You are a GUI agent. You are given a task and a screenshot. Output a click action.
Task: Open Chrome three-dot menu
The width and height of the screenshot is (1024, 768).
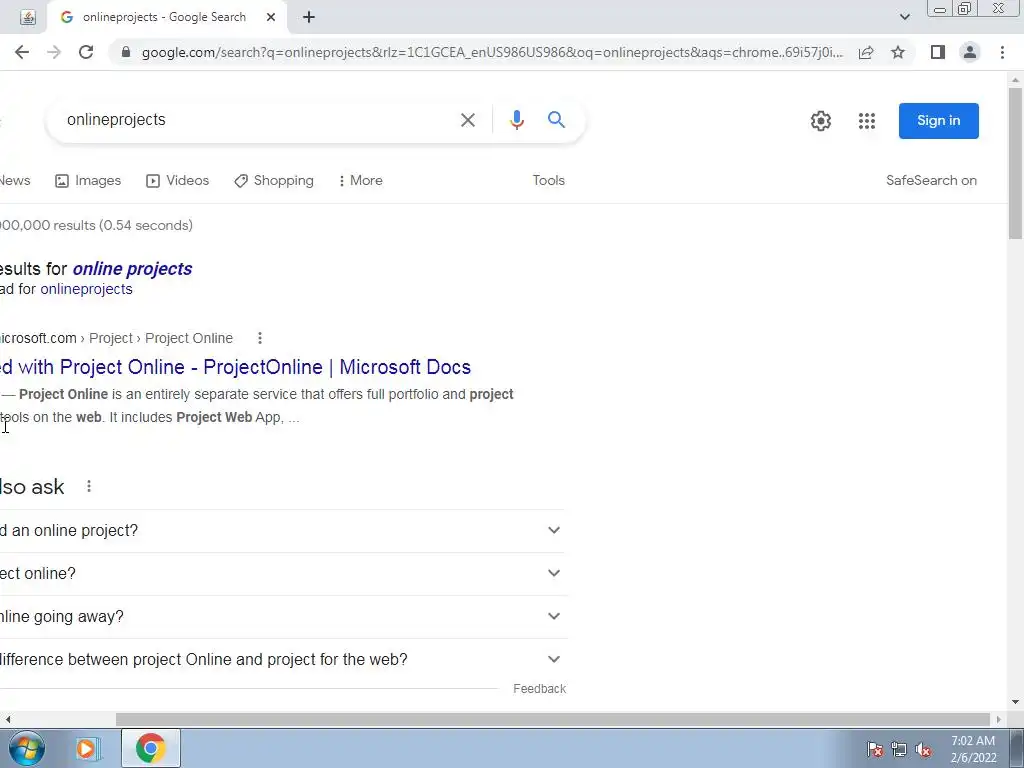tap(1002, 52)
